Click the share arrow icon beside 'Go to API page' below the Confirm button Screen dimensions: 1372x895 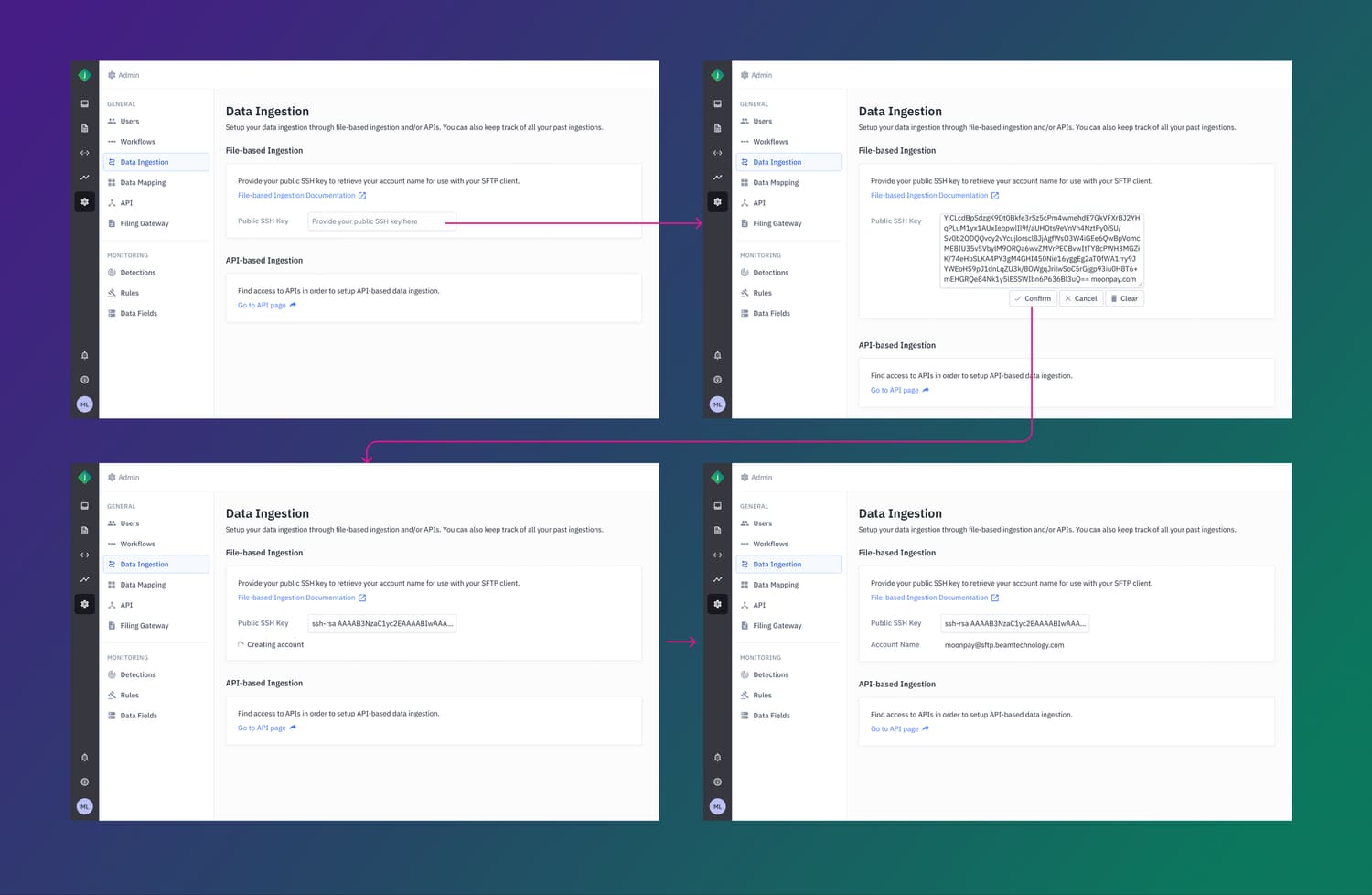point(926,390)
